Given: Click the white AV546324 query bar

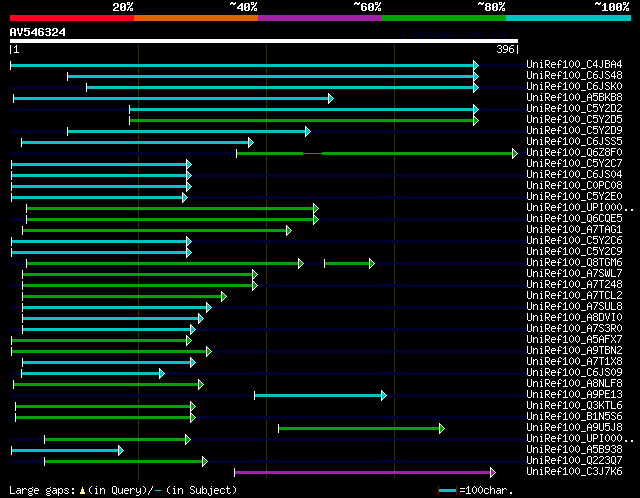Looking at the screenshot, I should pyautogui.click(x=264, y=41).
